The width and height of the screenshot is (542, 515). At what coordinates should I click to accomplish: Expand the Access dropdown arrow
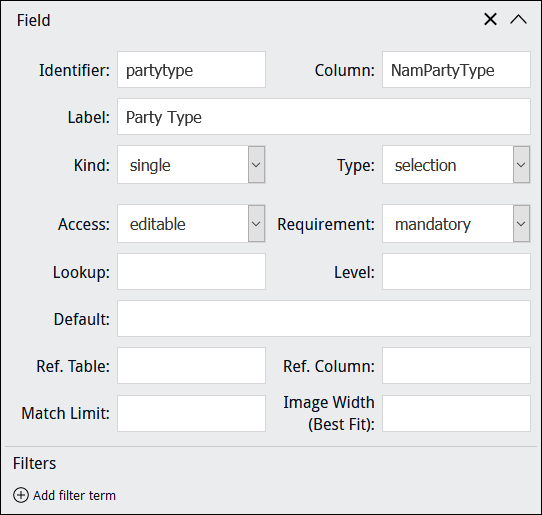pyautogui.click(x=256, y=224)
